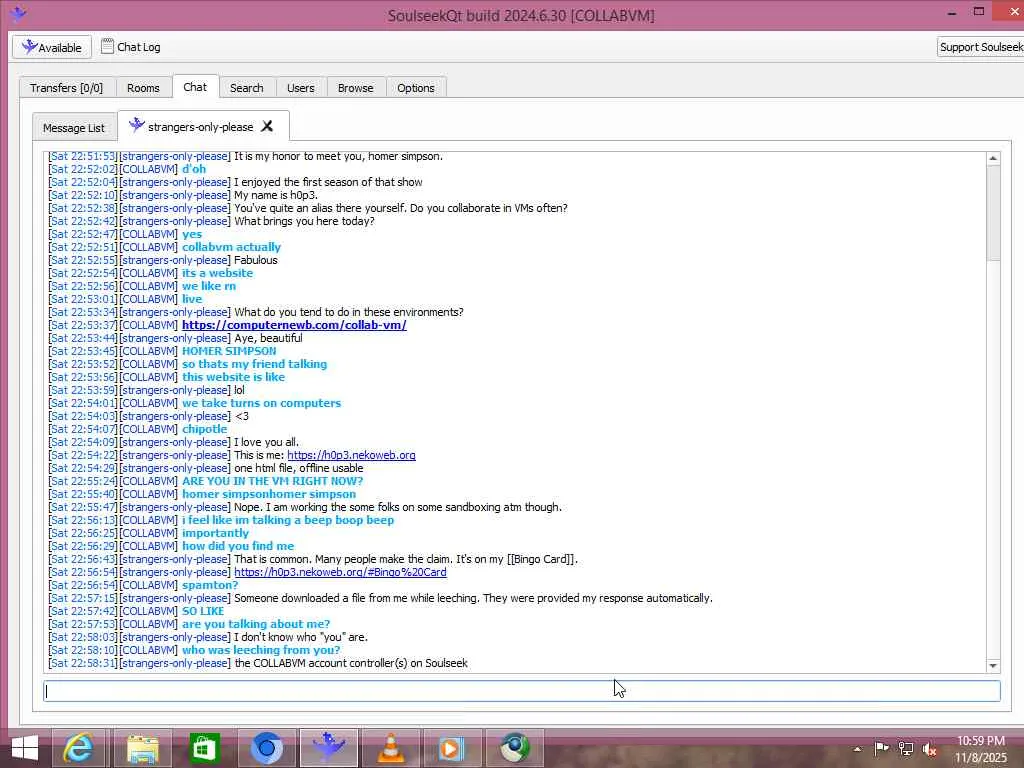Open the computernewb.com/collab-vm link

click(x=294, y=325)
